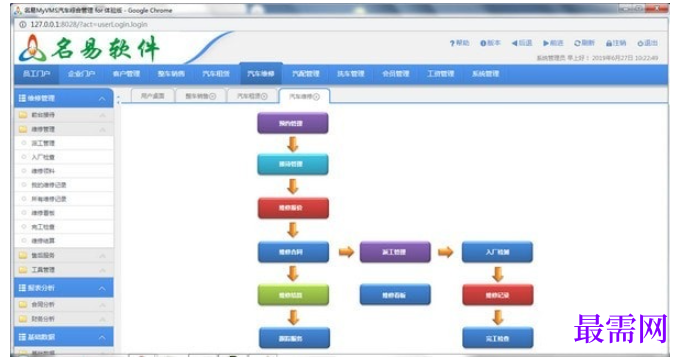The height and width of the screenshot is (360, 686).
Task: Toggle the chevron on the gray 维修管理 folder row
Action: (102, 130)
